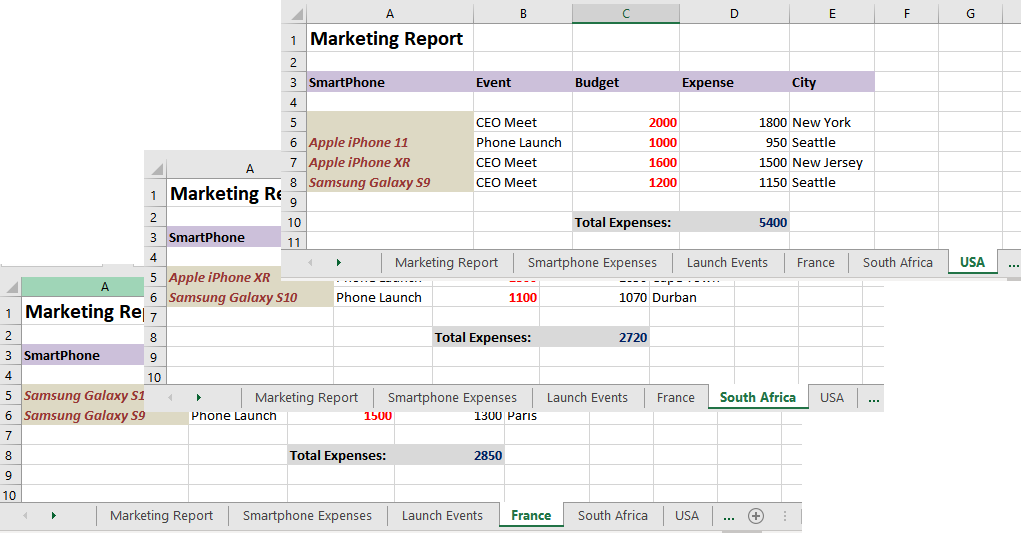This screenshot has height=533, width=1021.
Task: Click total expenses value 2850
Action: click(449, 456)
